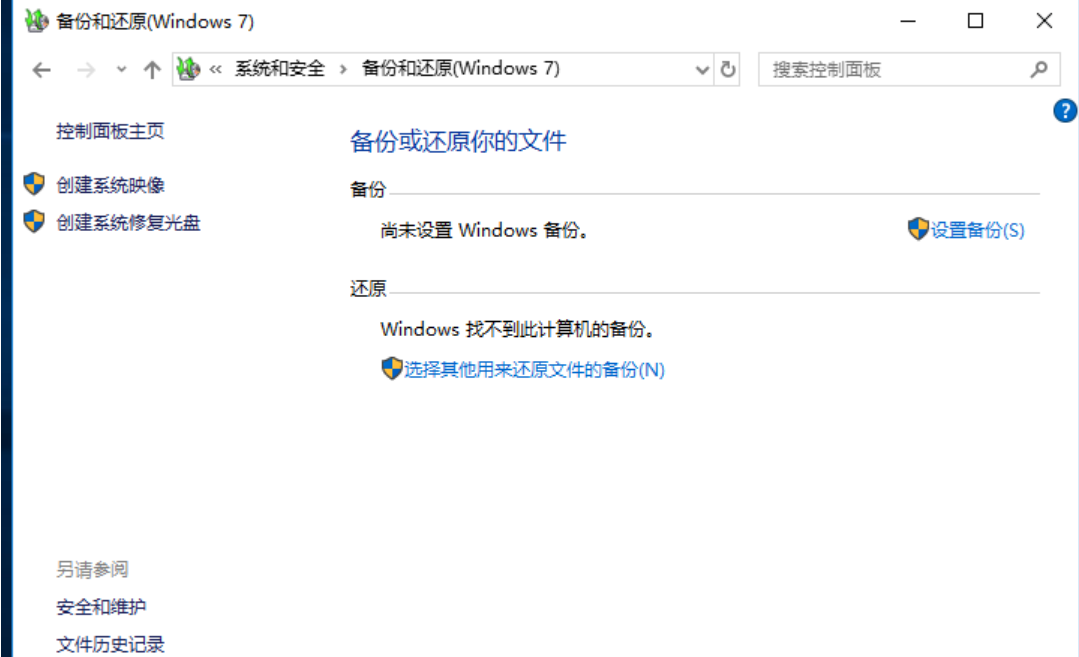Image resolution: width=1079 pixels, height=657 pixels.
Task: Click the 另请参阅 label
Action: coord(92,569)
